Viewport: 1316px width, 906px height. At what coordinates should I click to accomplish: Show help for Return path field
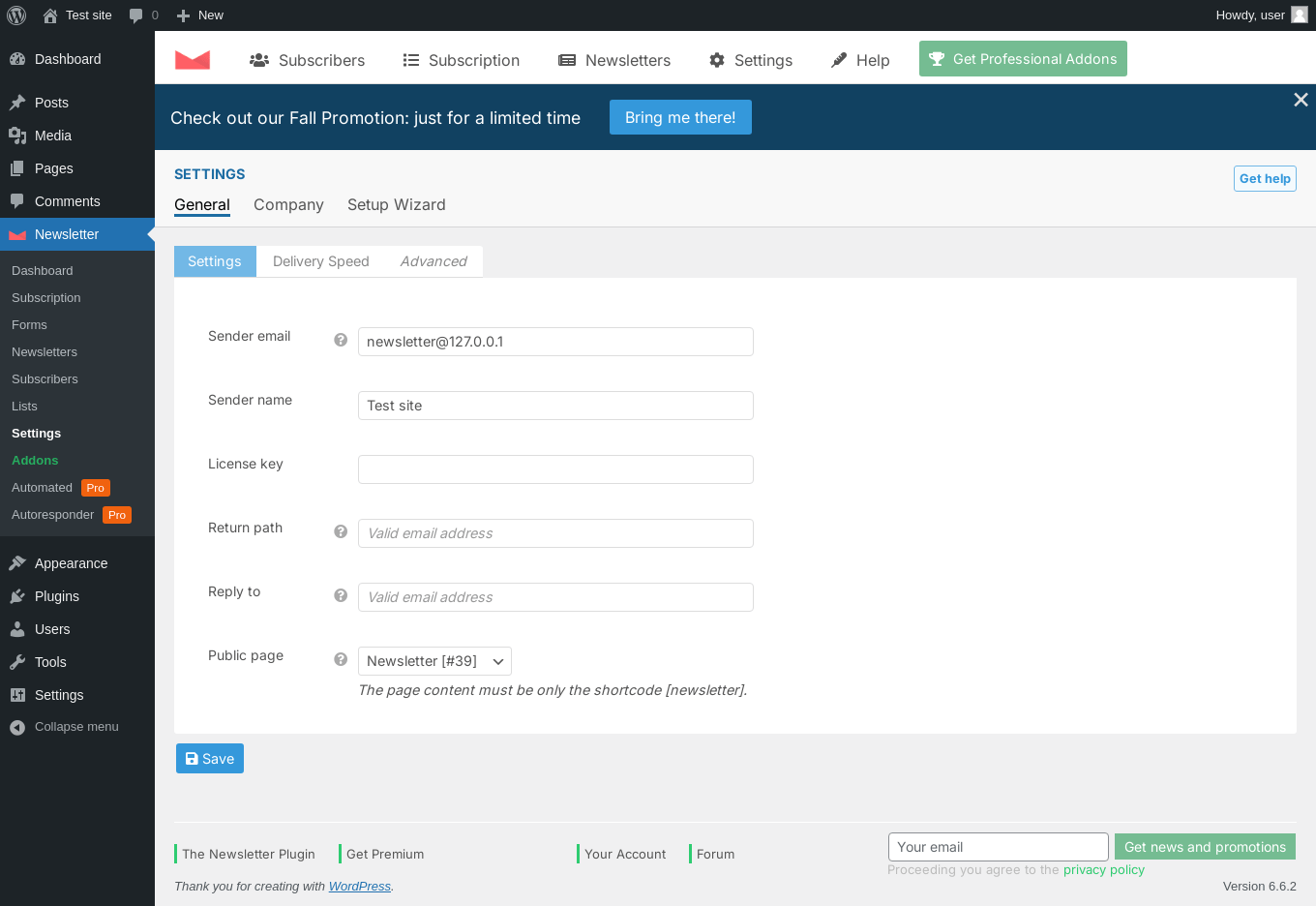coord(341,531)
